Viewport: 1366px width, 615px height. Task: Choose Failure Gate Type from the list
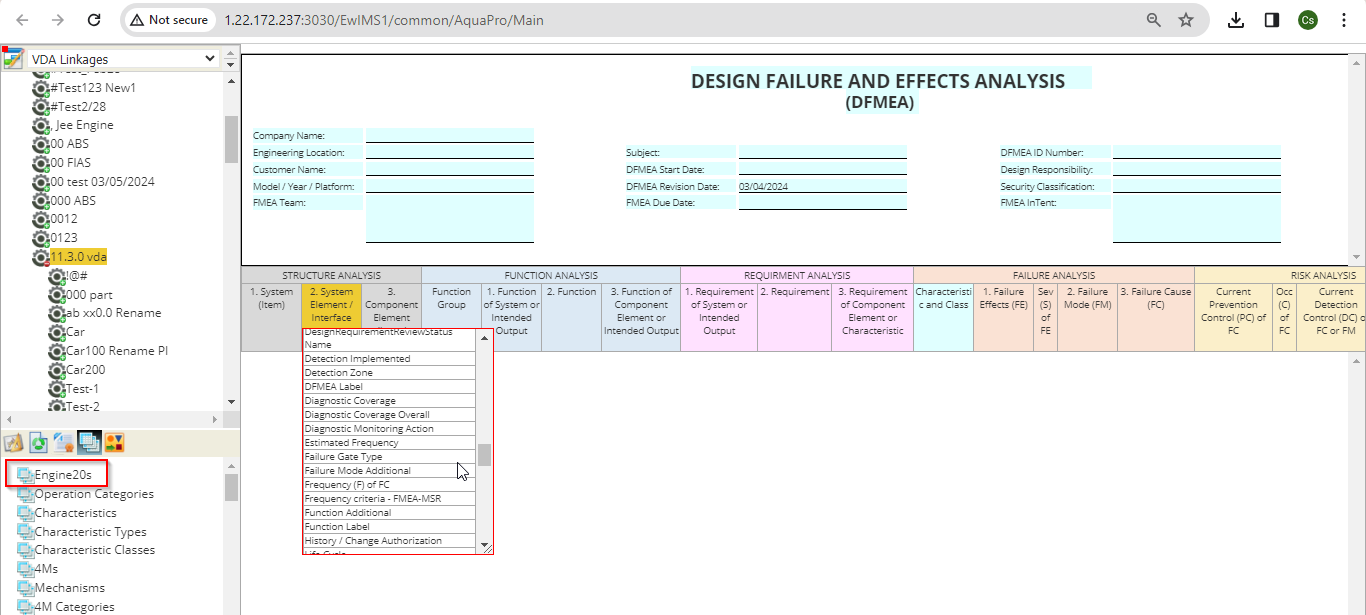pos(389,457)
